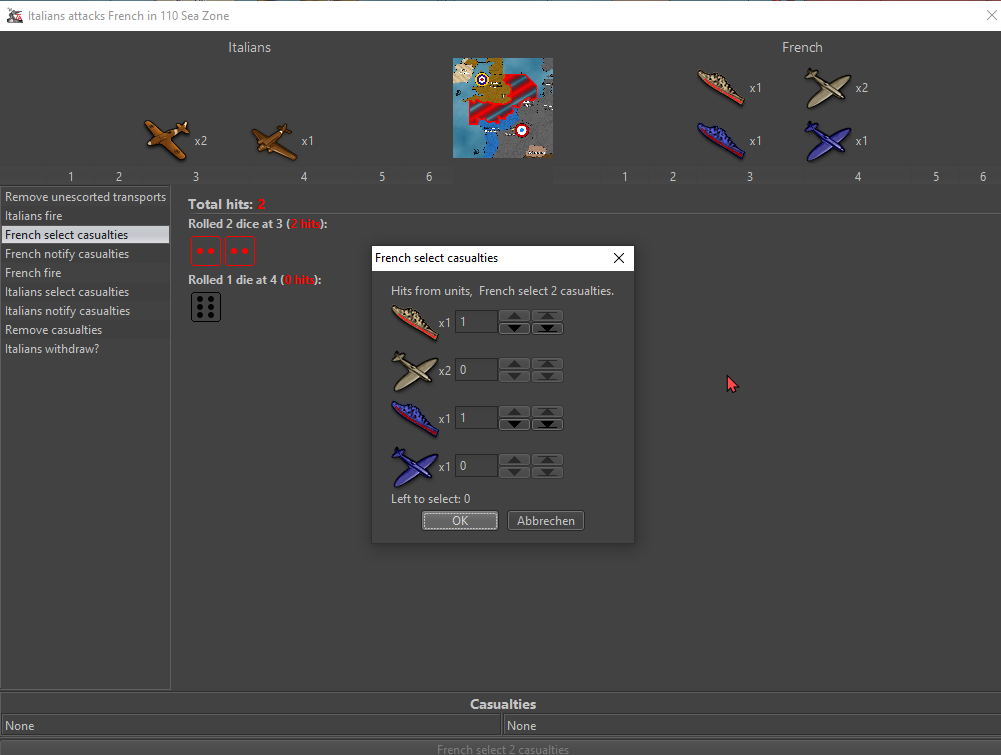
Task: Set tan cruiser casualties to minimum
Action: coord(547,328)
